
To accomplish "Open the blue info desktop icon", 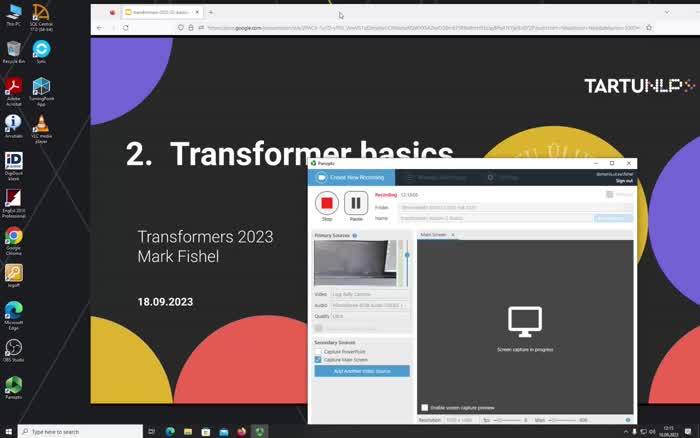I will (x=13, y=126).
